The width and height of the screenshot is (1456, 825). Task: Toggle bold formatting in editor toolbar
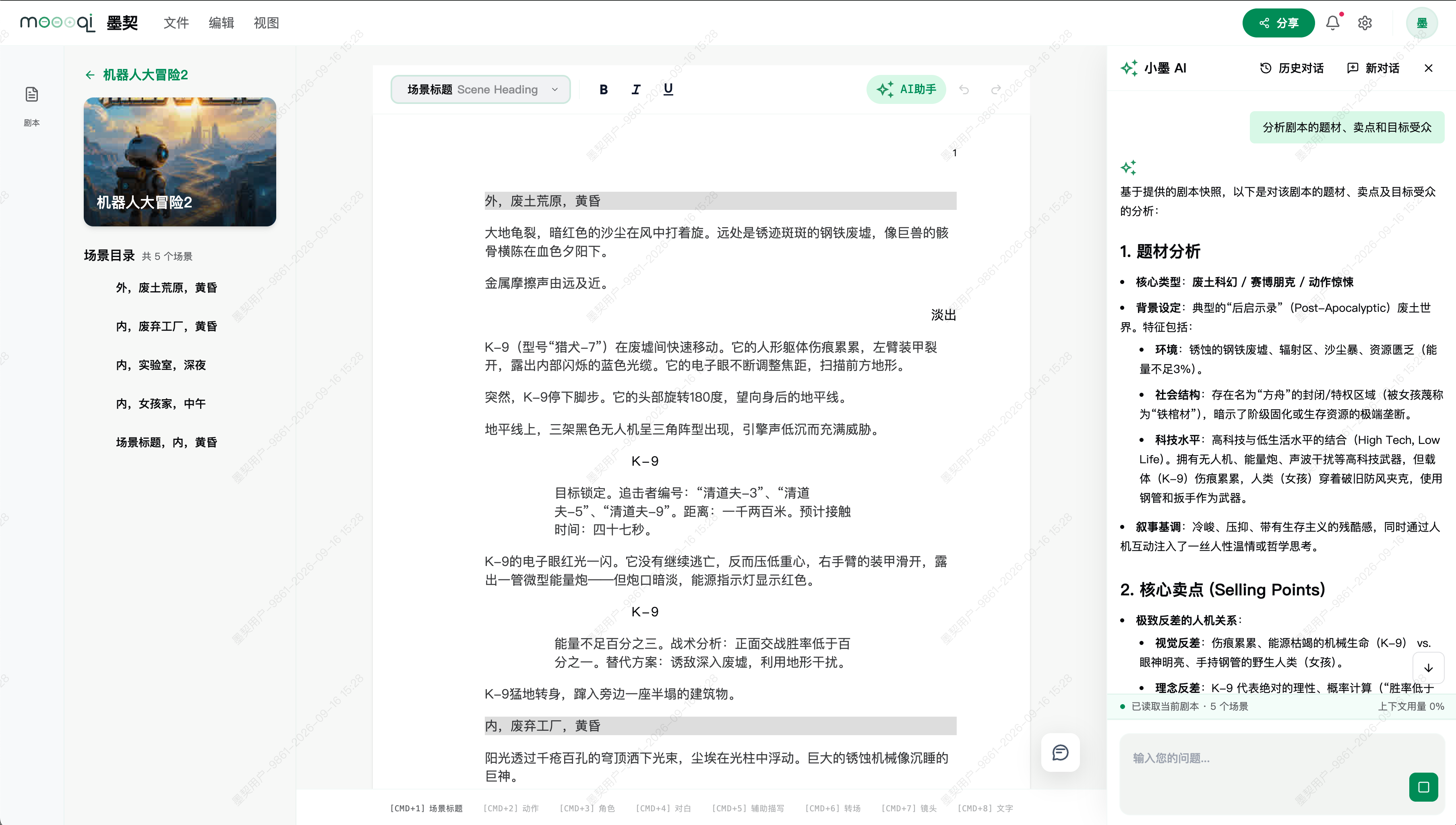pos(604,89)
